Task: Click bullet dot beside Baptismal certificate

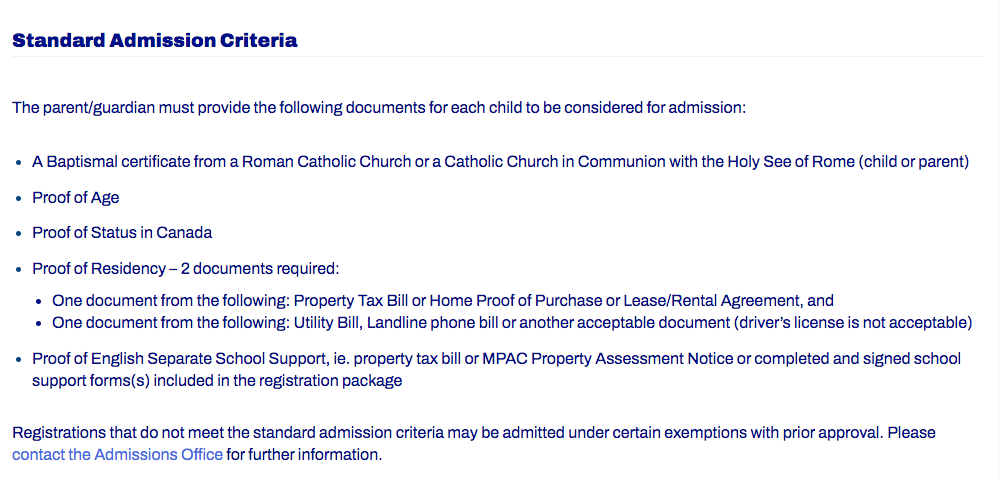Action: [19, 163]
